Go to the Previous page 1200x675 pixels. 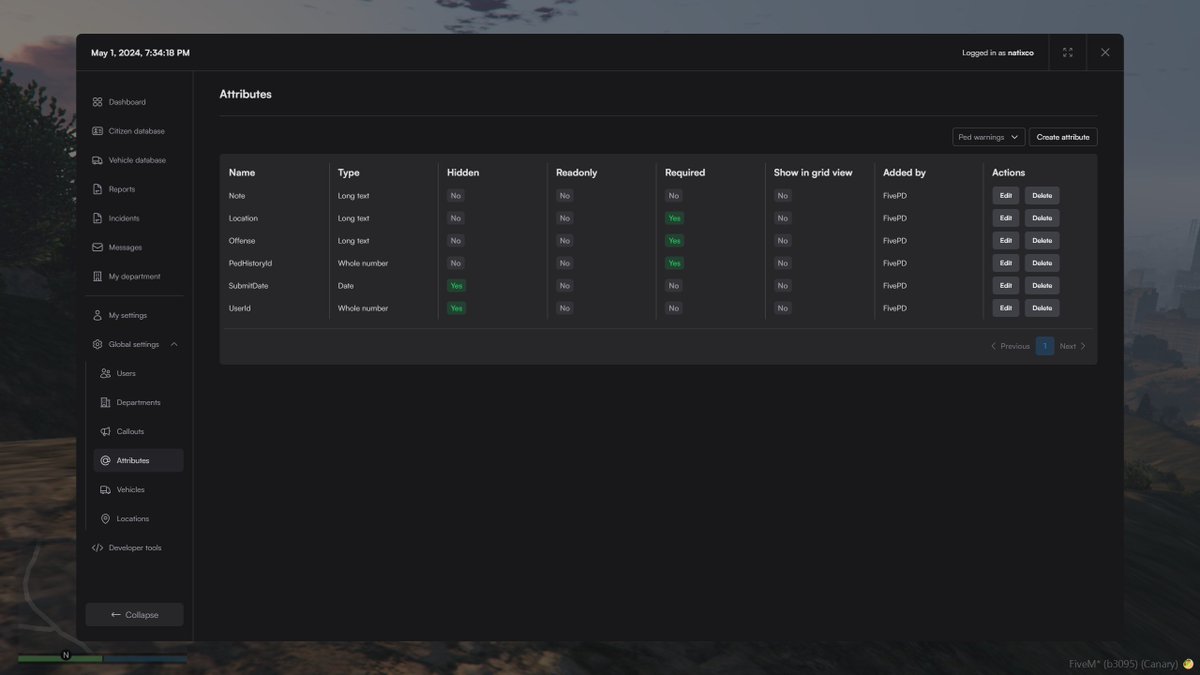click(1010, 346)
